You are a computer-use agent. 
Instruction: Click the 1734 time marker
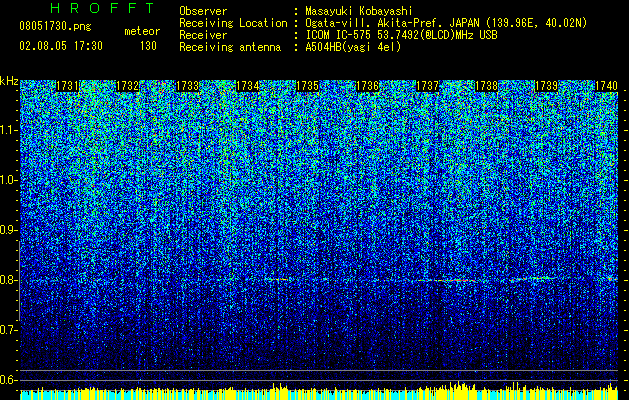pyautogui.click(x=248, y=86)
